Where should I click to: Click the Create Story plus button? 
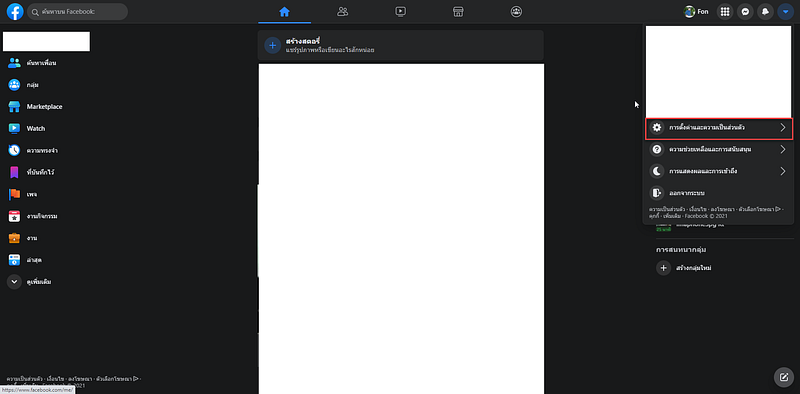click(272, 45)
